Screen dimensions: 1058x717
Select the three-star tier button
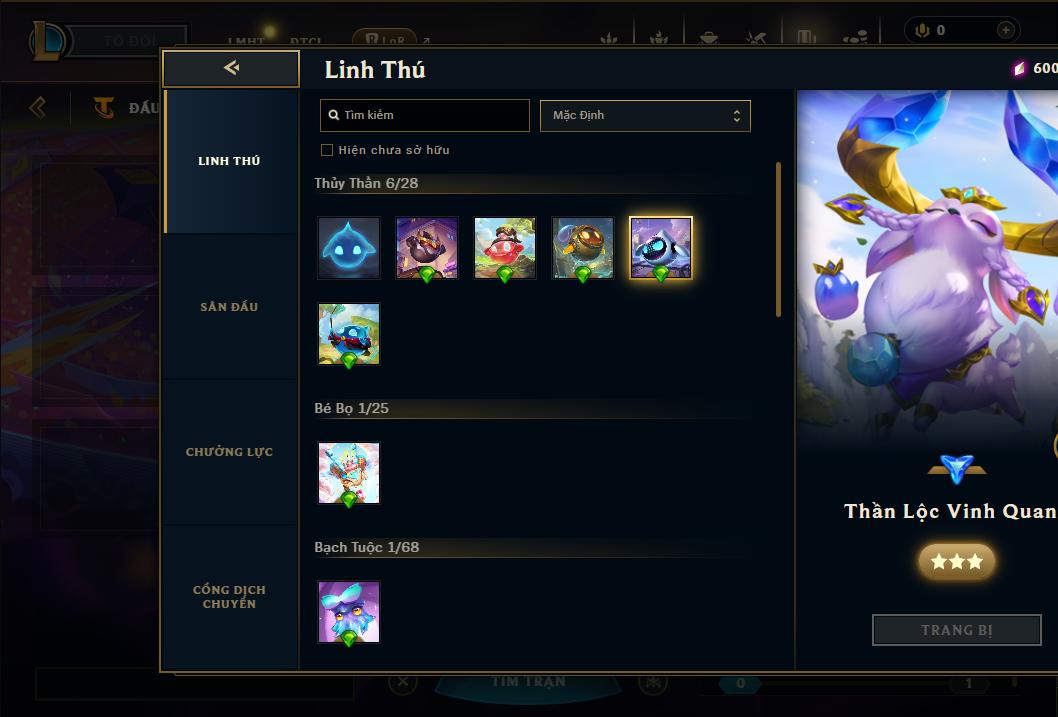coord(957,561)
